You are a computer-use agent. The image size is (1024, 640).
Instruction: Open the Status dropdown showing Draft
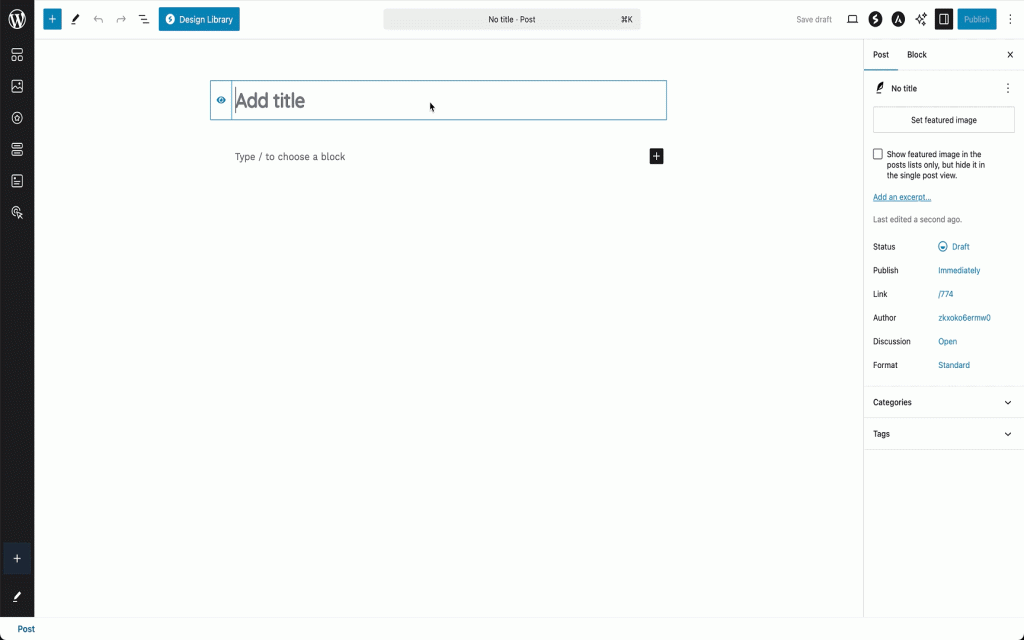[955, 246]
